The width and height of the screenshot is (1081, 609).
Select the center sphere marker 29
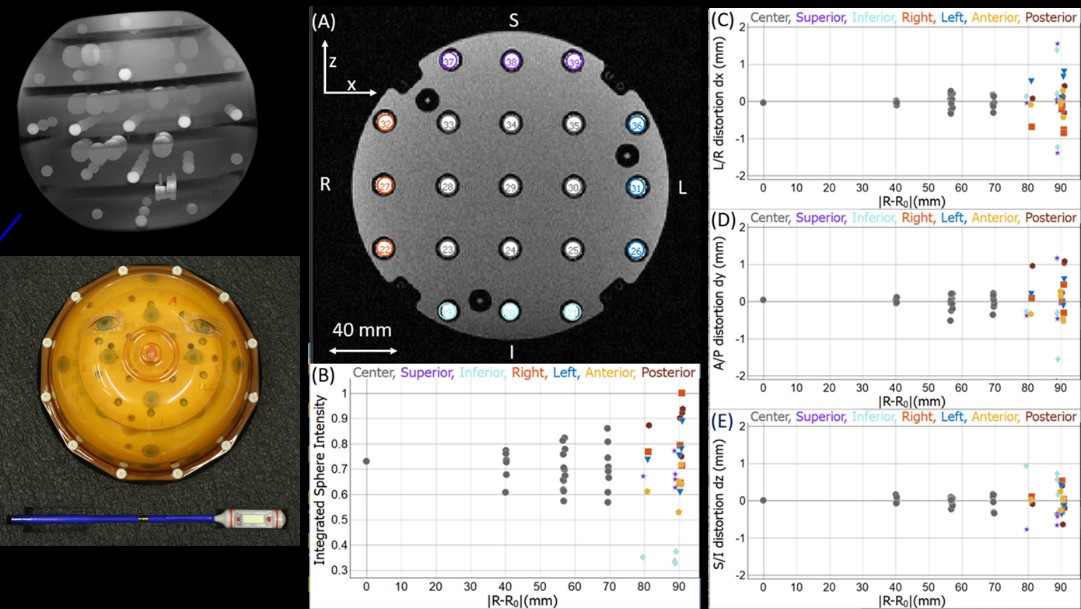[511, 188]
